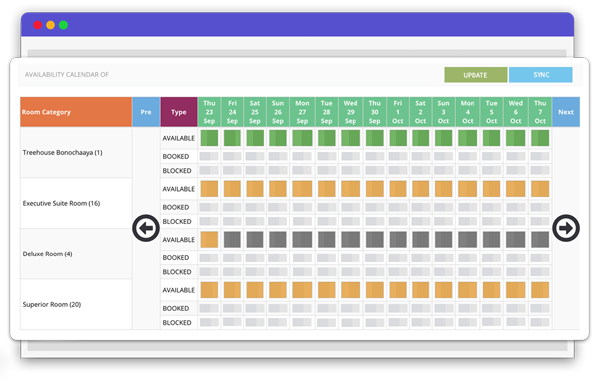Image resolution: width=600 pixels, height=379 pixels.
Task: Click the UPDATE button
Action: tap(476, 75)
